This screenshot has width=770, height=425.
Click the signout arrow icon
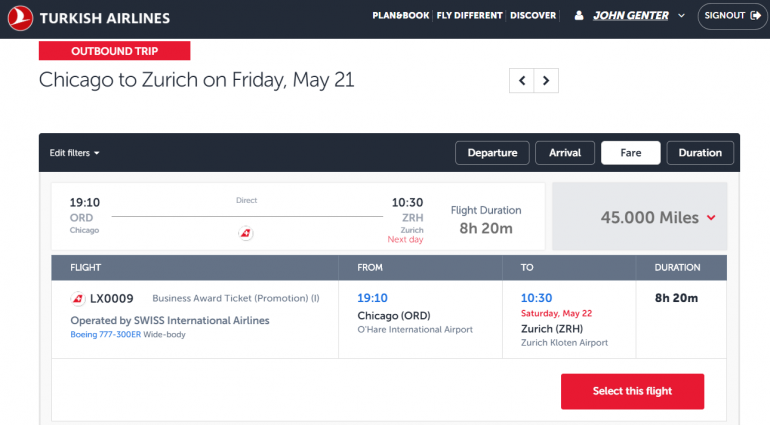754,16
